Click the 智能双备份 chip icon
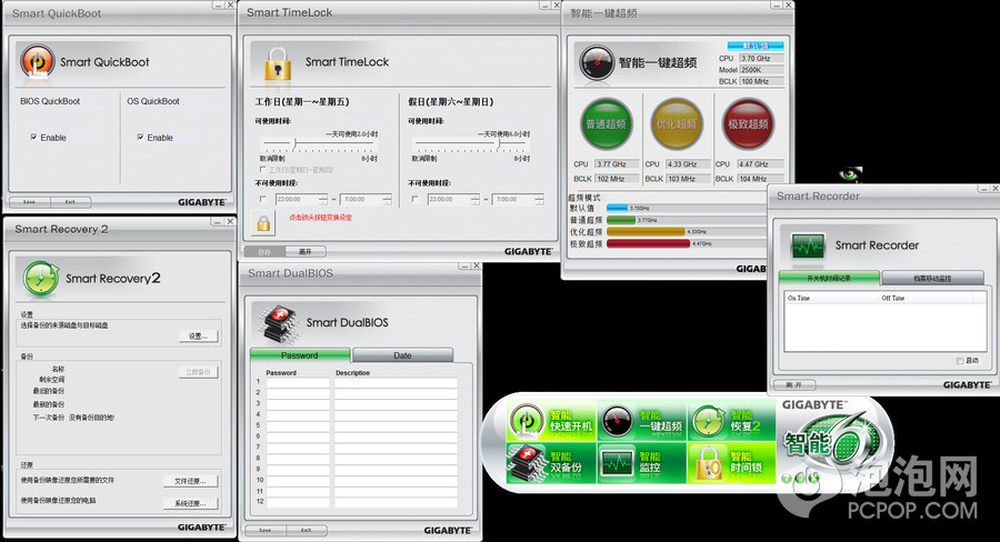 (526, 461)
